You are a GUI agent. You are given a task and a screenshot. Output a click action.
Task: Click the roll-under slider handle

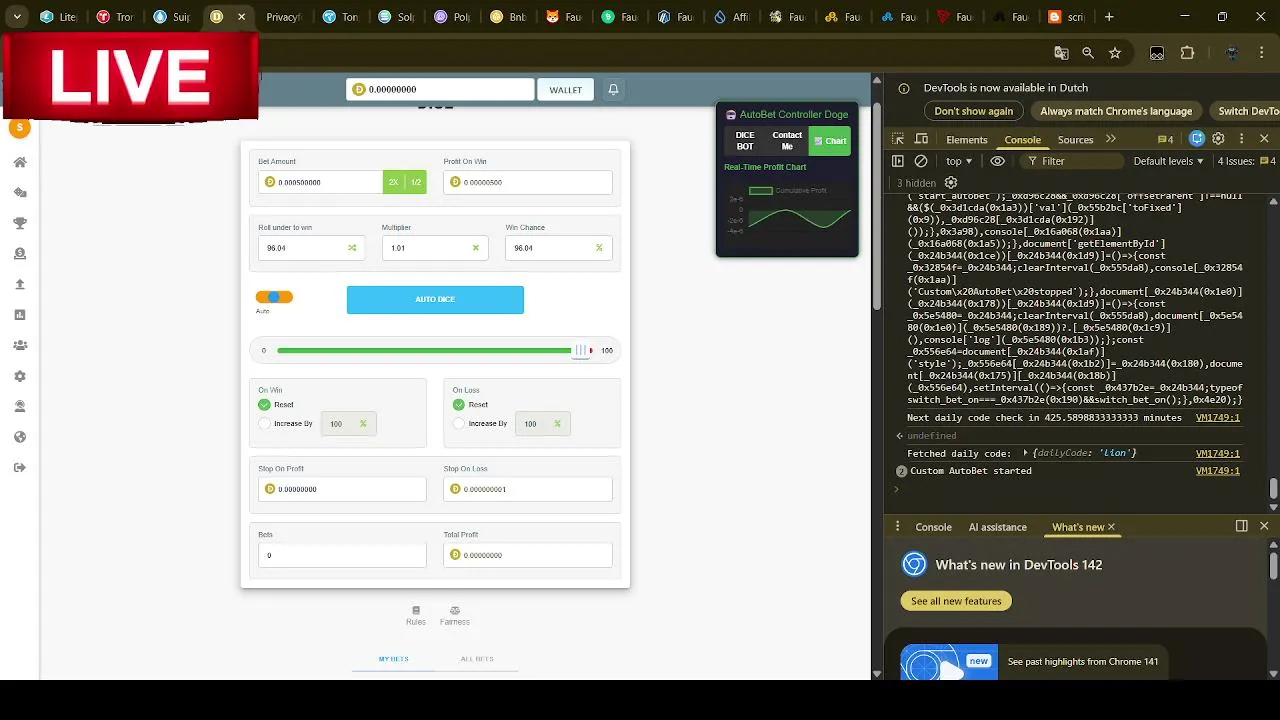[x=581, y=350]
